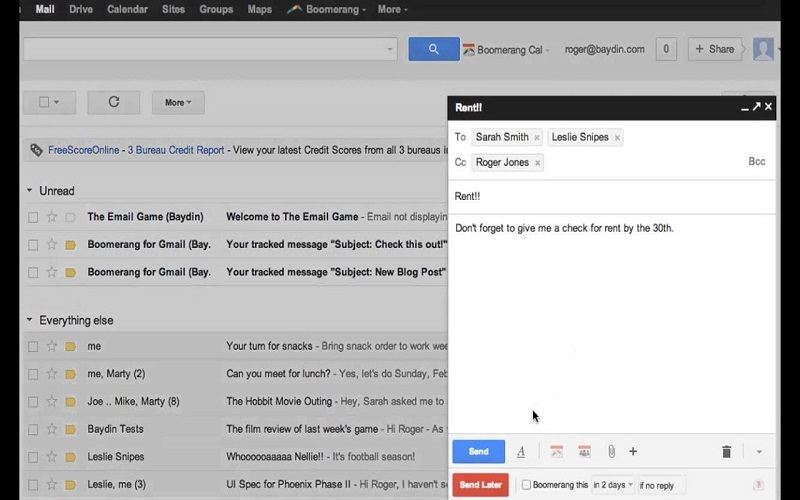The width and height of the screenshot is (800, 500).
Task: Star the "New Blog Post" tracked message
Action: pos(52,272)
